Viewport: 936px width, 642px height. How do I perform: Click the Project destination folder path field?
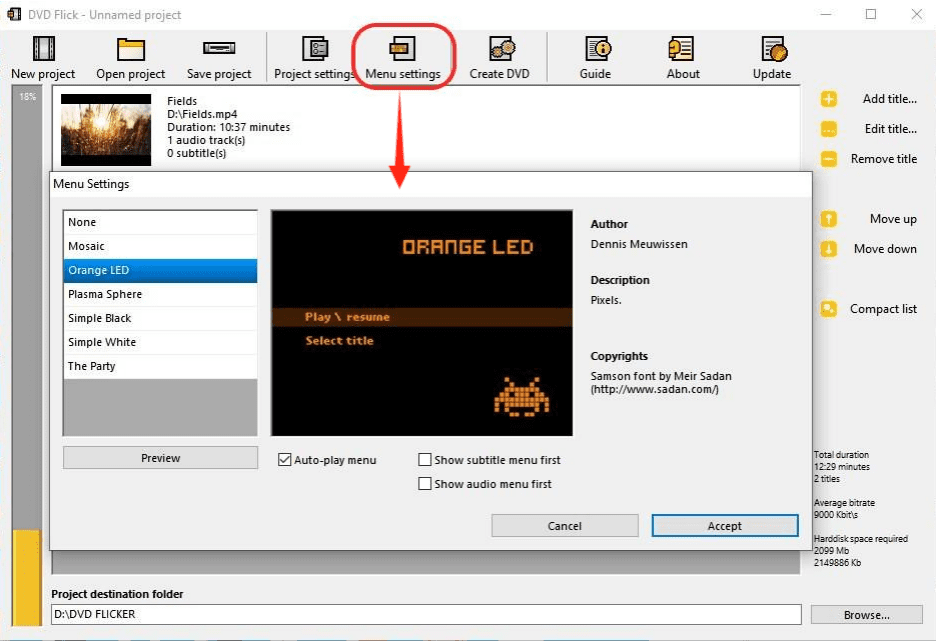pyautogui.click(x=426, y=614)
